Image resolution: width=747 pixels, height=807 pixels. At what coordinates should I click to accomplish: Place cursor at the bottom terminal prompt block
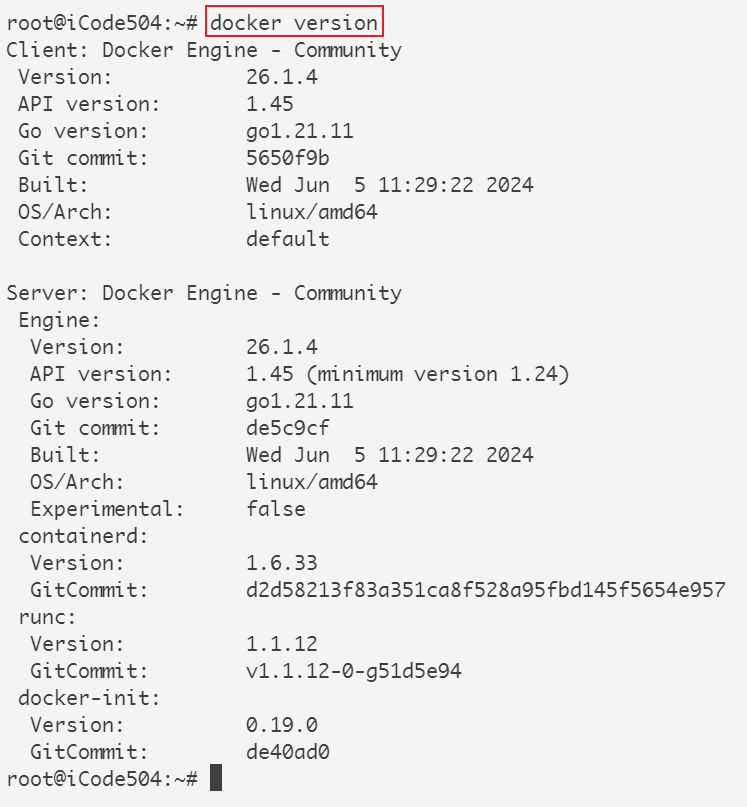[215, 778]
